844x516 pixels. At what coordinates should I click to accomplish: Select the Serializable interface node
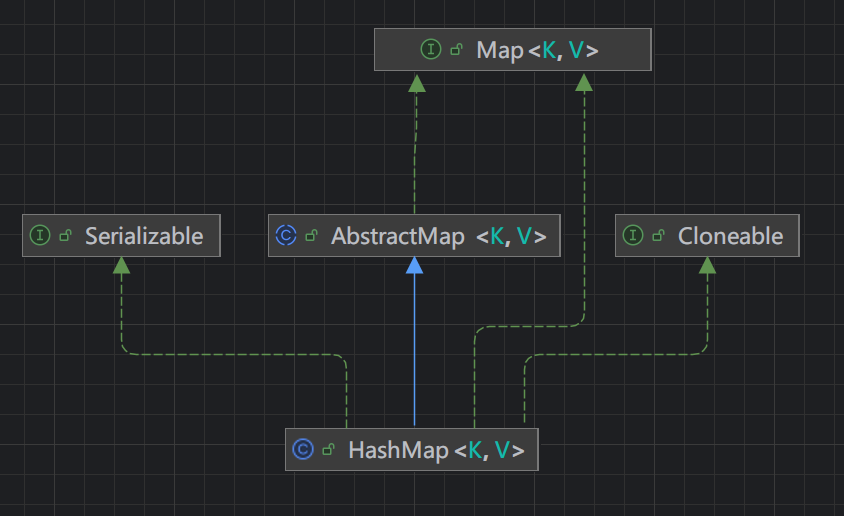(x=121, y=236)
